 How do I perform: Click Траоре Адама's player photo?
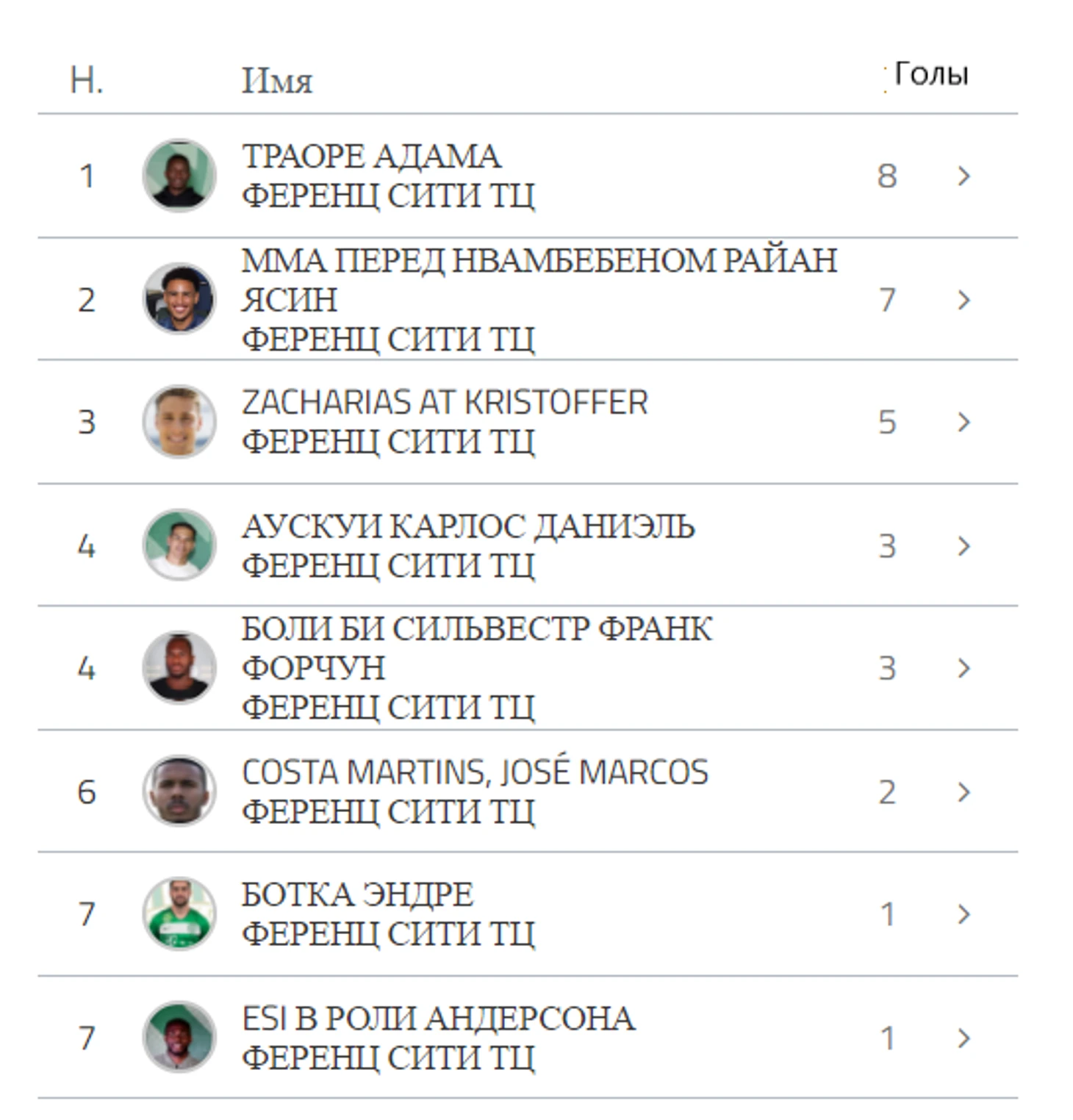(x=179, y=176)
